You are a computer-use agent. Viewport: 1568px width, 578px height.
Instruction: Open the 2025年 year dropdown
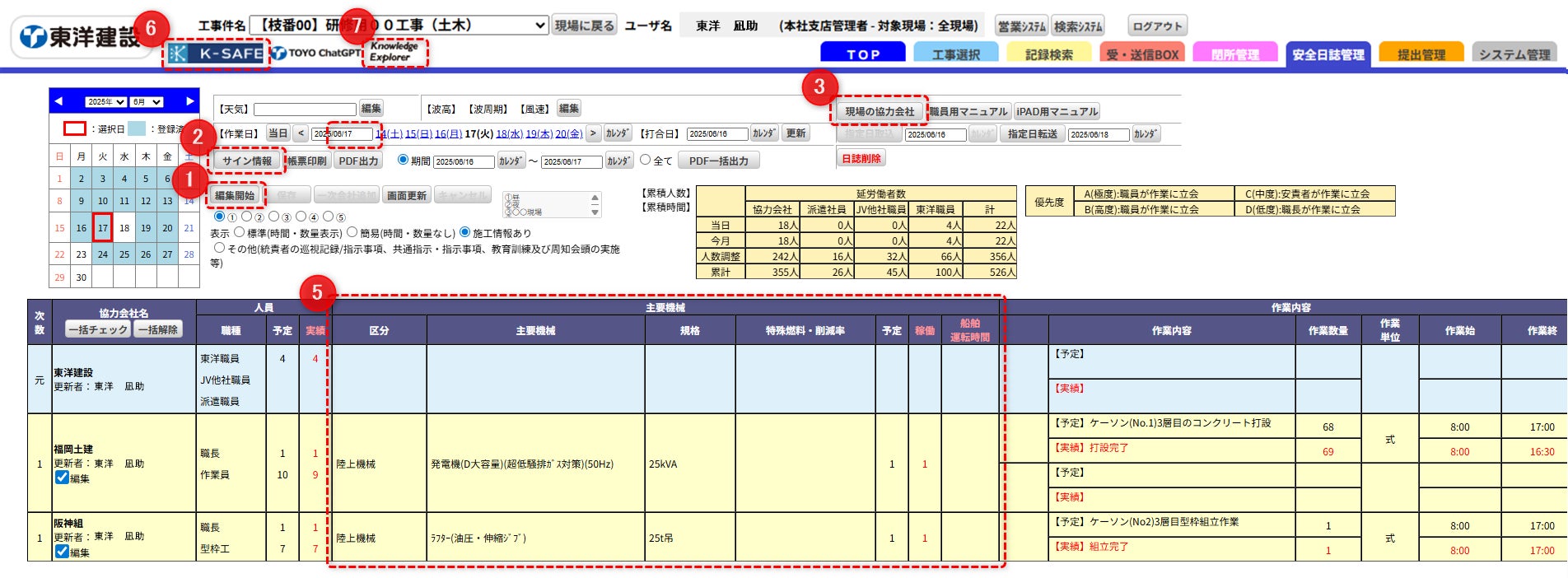click(x=105, y=102)
